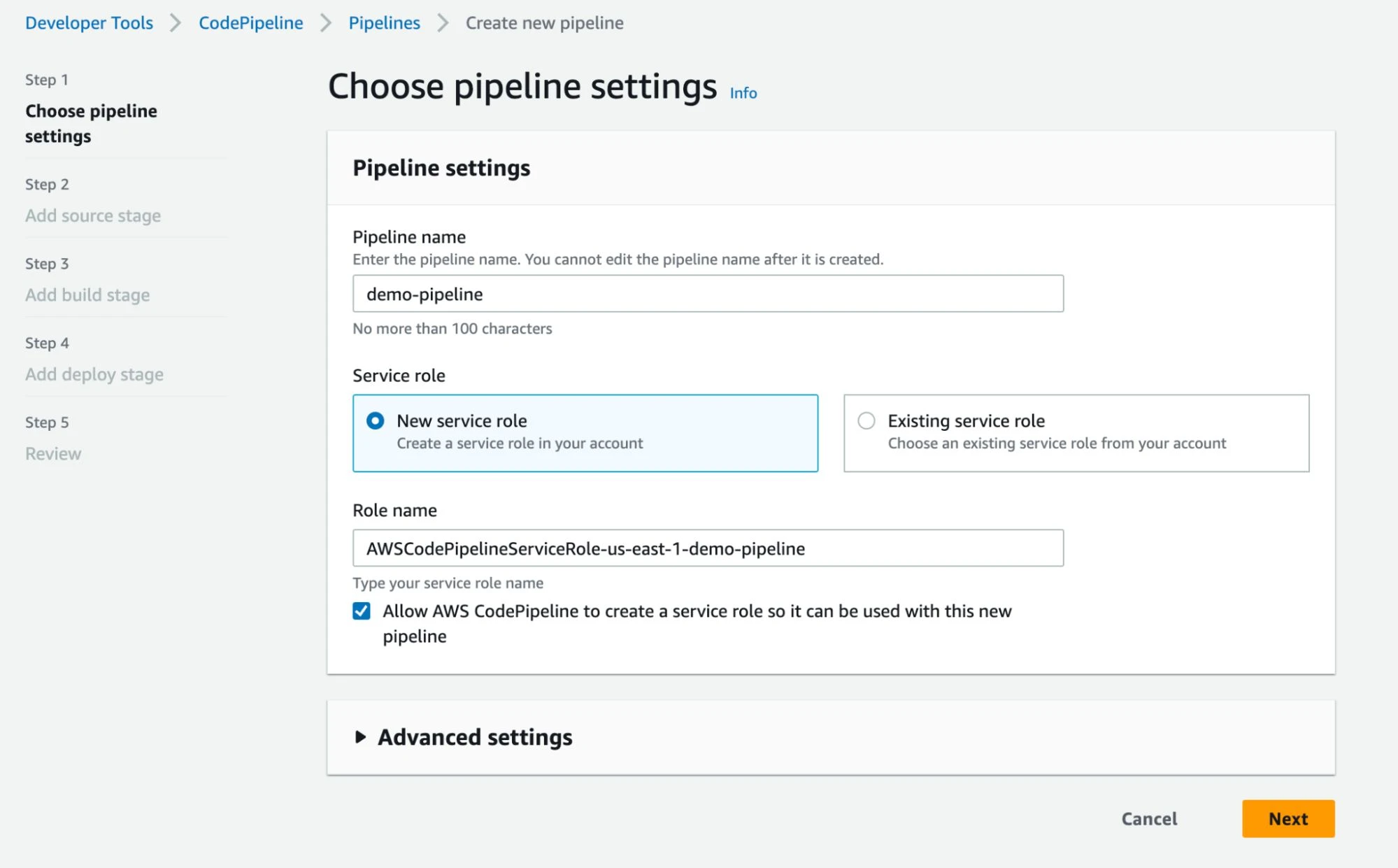1398x868 pixels.
Task: Open Step 3 Add build stage
Action: click(x=87, y=294)
